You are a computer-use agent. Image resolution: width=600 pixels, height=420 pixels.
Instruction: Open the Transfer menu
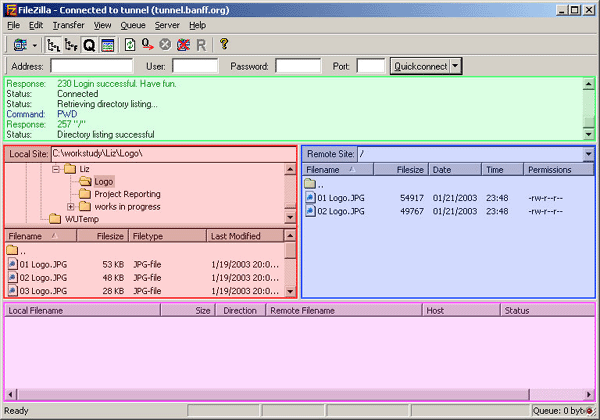68,25
